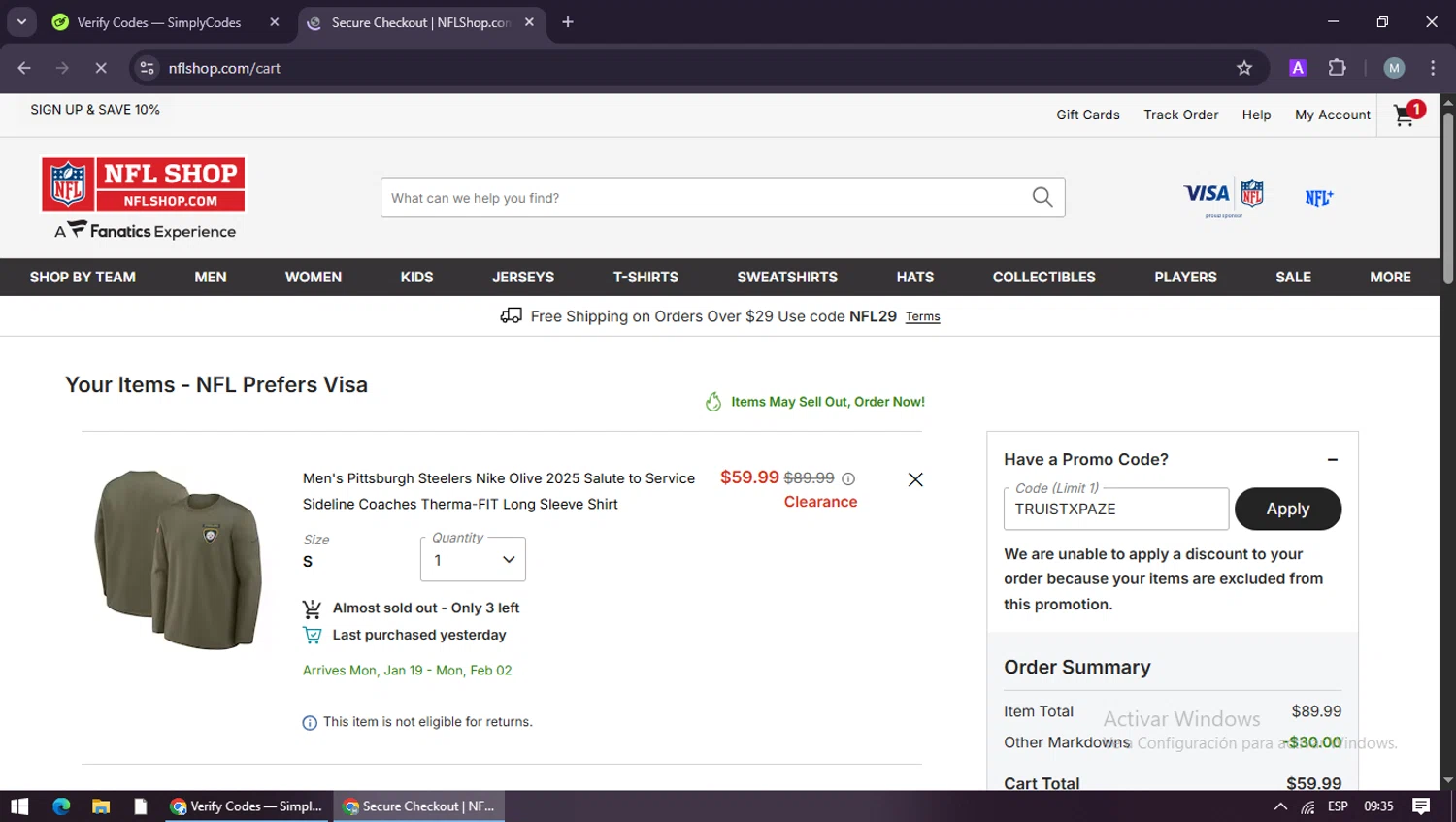Launch Microsoft Edge from taskbar
This screenshot has height=822, width=1456.
61,806
